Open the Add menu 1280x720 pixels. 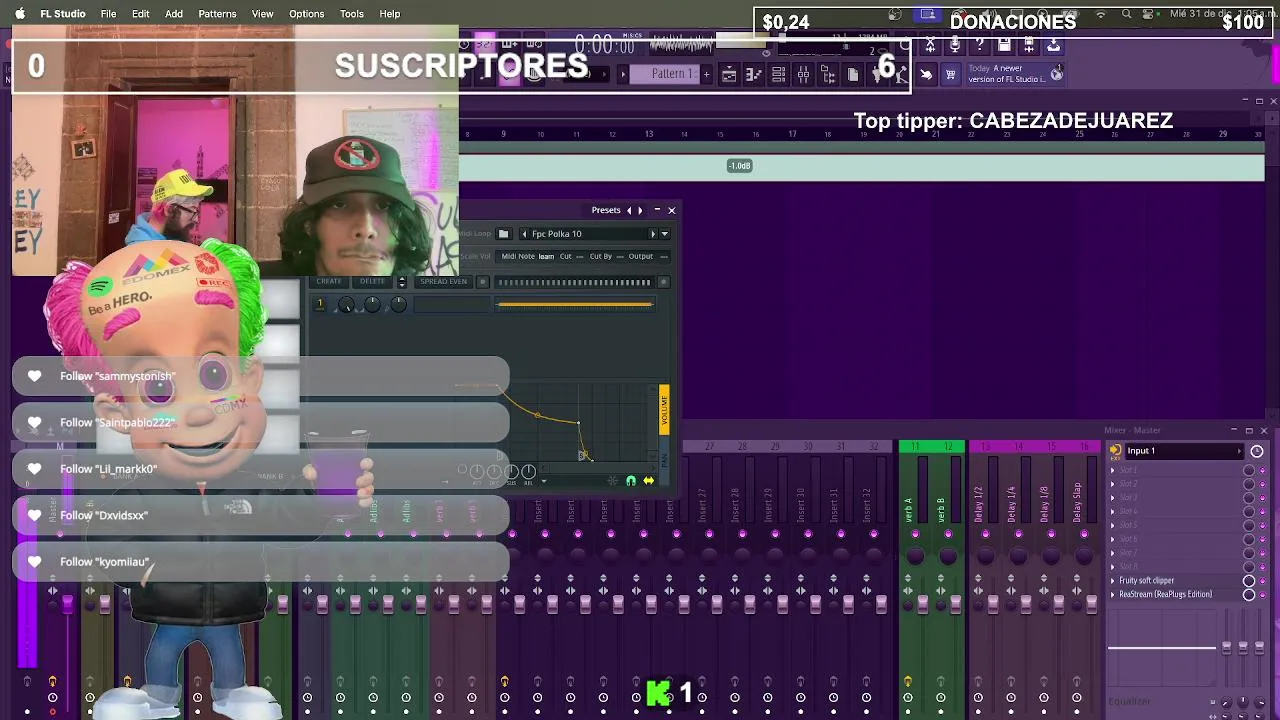pos(174,14)
